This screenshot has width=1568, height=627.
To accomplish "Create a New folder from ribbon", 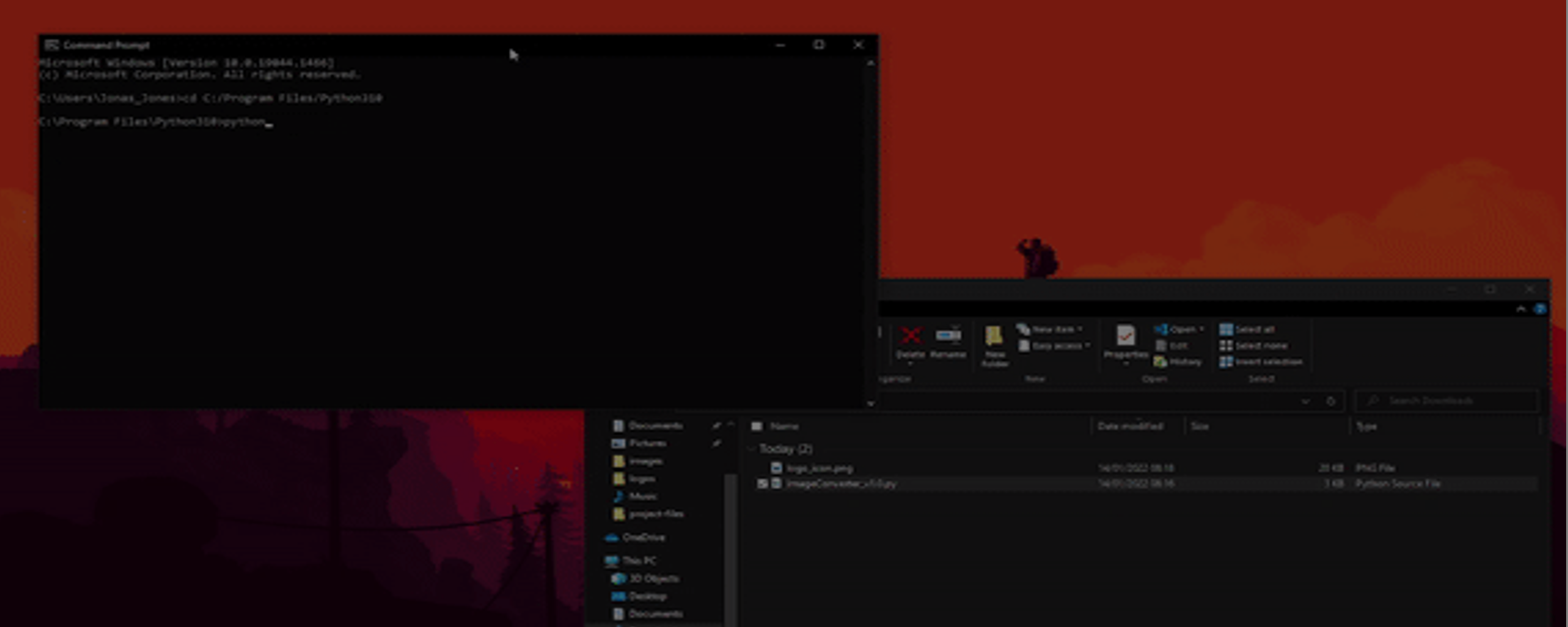I will [x=993, y=337].
